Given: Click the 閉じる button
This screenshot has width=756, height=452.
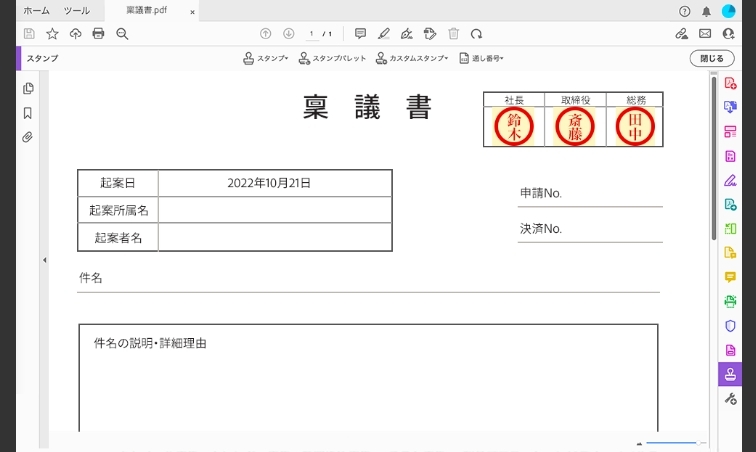Looking at the screenshot, I should (x=712, y=58).
